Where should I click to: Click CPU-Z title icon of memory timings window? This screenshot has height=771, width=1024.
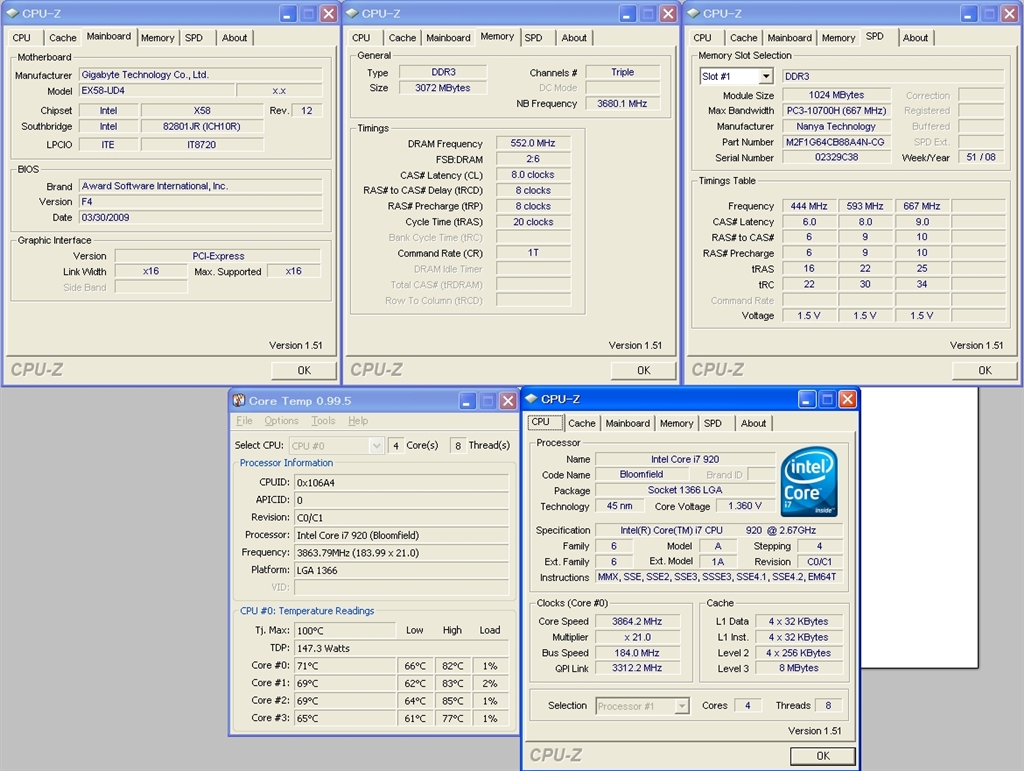point(352,13)
